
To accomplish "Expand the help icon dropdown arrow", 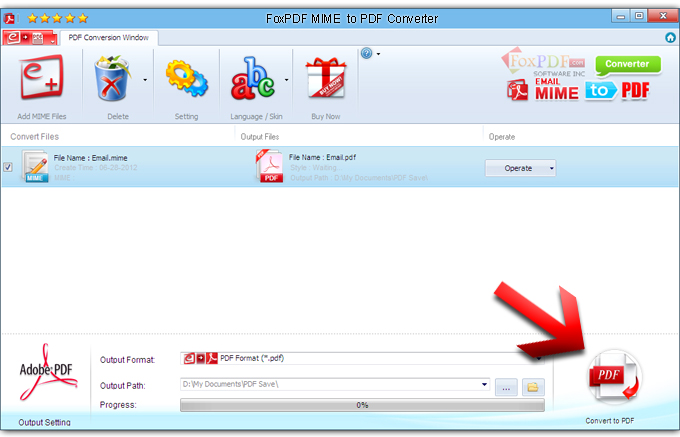I will [378, 54].
